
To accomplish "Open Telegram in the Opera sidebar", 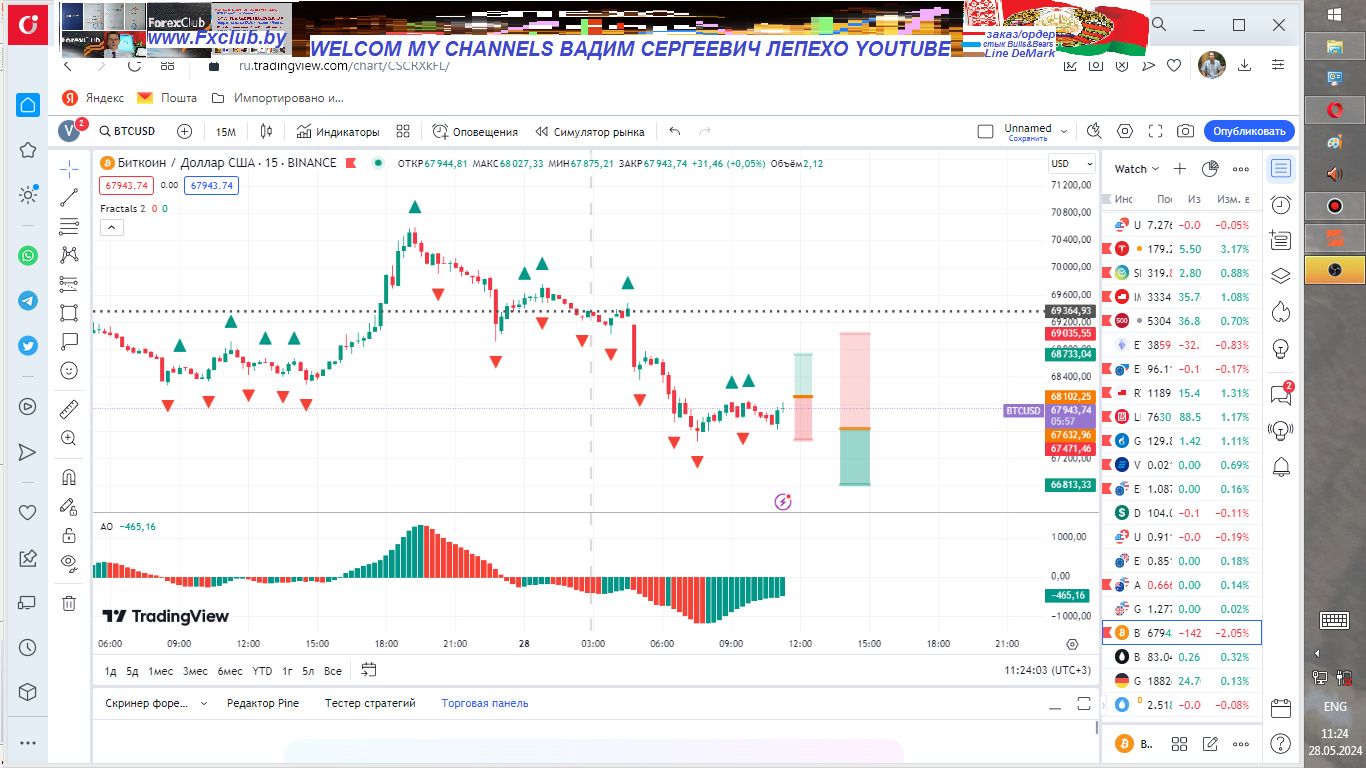I will coord(28,300).
